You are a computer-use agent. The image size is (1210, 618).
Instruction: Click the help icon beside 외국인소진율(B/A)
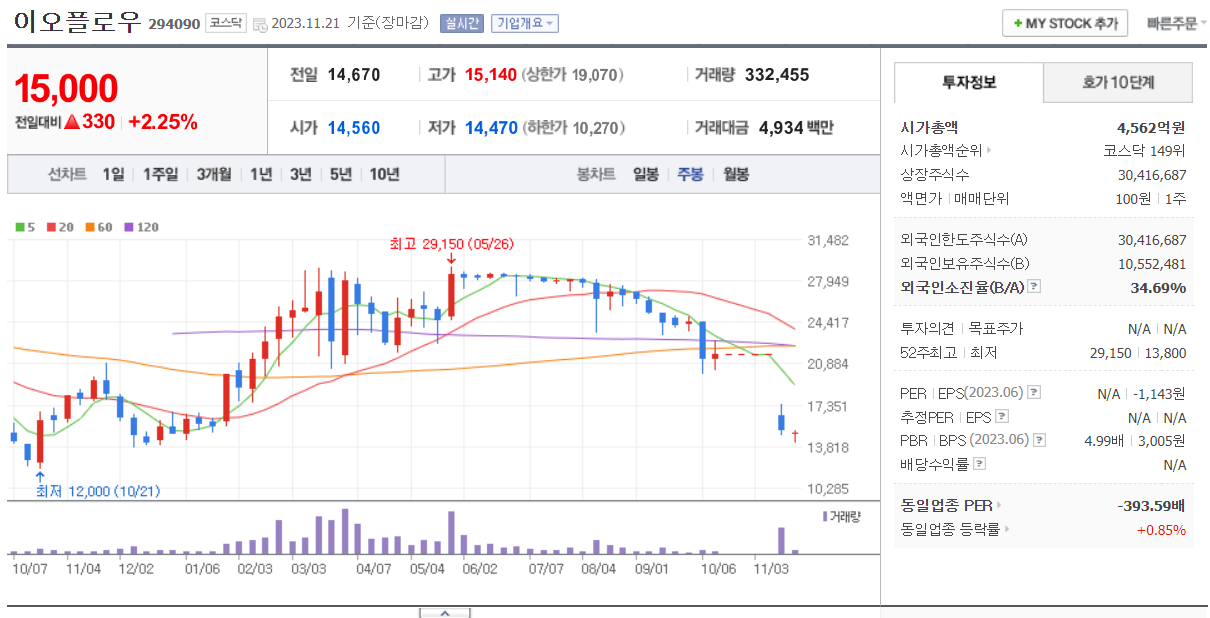coord(1034,287)
